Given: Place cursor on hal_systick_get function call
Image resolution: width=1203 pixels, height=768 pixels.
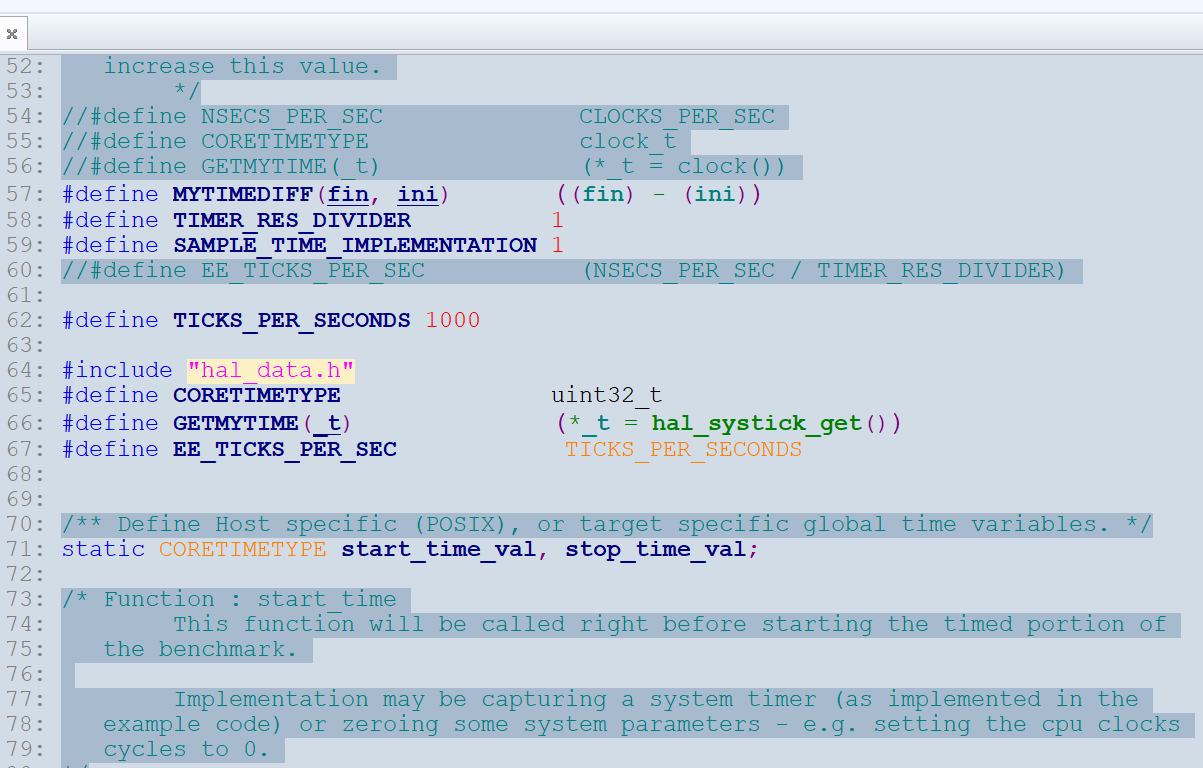Looking at the screenshot, I should pyautogui.click(x=757, y=423).
